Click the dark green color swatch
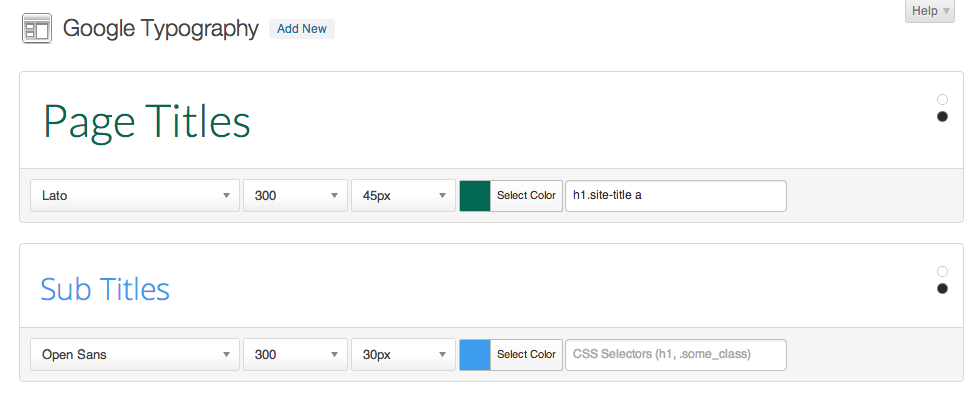This screenshot has height=400, width=979. (475, 196)
